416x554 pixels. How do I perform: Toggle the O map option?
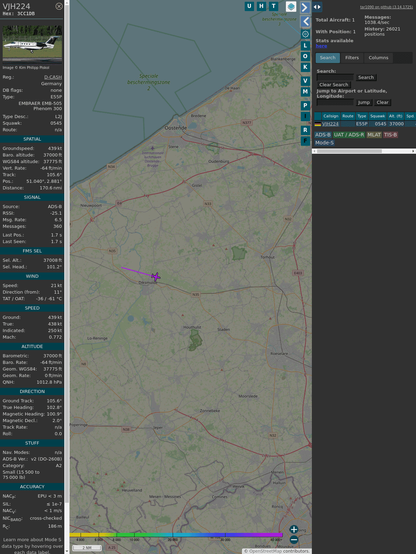(305, 56)
